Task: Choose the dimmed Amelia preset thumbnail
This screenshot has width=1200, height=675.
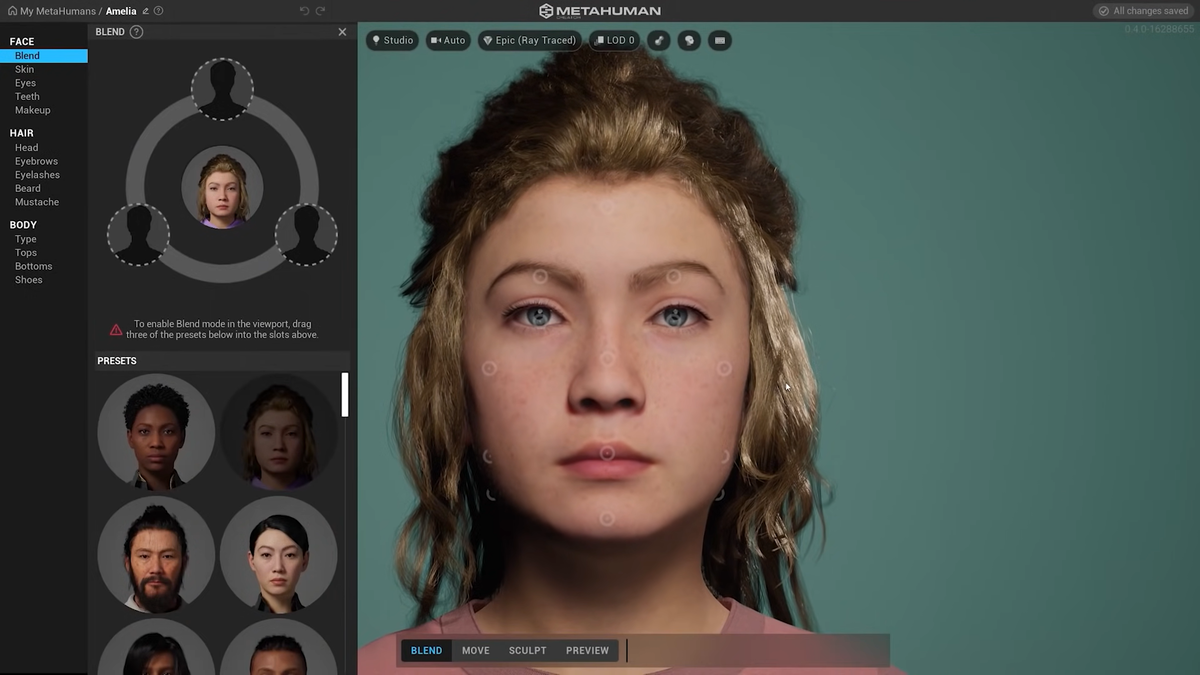Action: click(278, 432)
